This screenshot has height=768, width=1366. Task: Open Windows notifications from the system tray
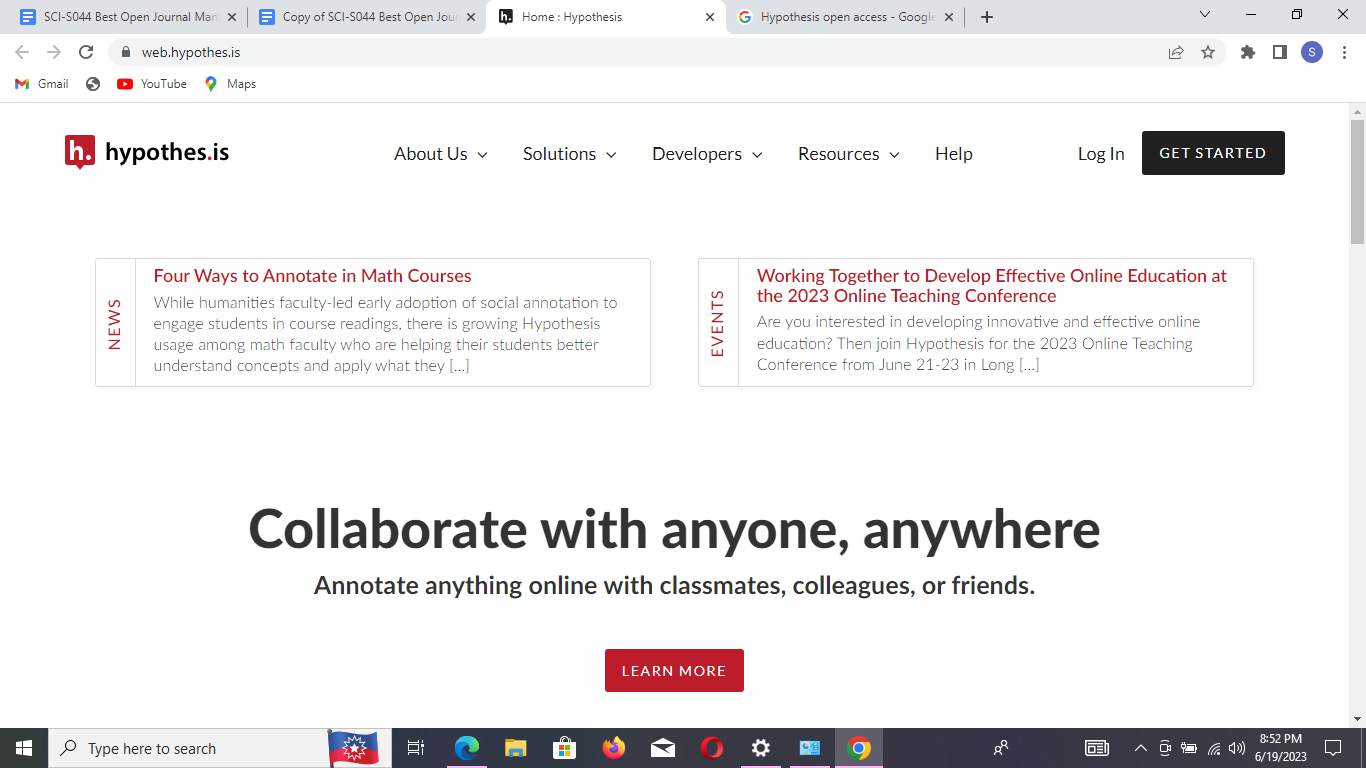1333,747
